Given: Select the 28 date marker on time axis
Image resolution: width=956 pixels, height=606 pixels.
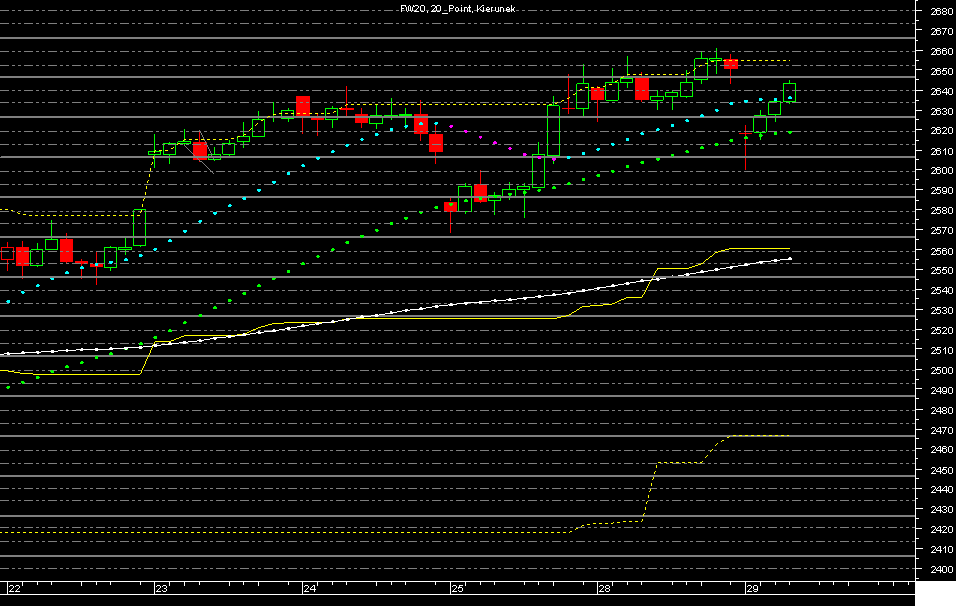Looking at the screenshot, I should coord(605,588).
